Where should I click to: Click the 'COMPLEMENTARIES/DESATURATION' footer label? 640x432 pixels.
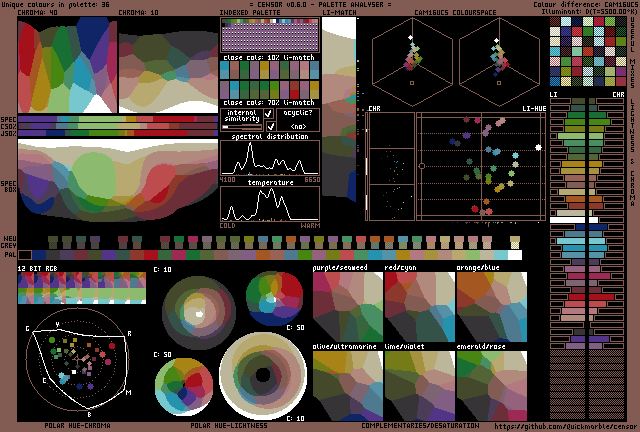point(420,425)
